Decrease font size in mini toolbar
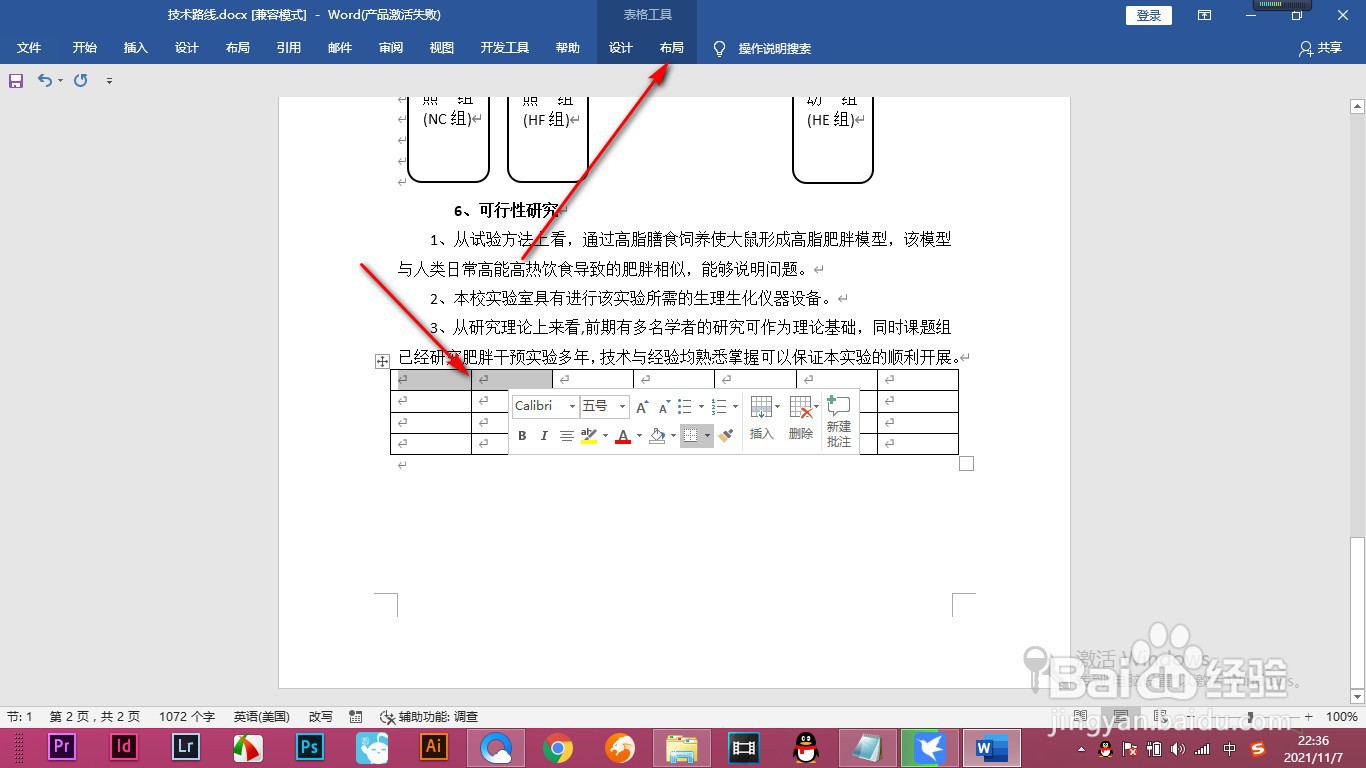The height and width of the screenshot is (768, 1366). click(664, 406)
